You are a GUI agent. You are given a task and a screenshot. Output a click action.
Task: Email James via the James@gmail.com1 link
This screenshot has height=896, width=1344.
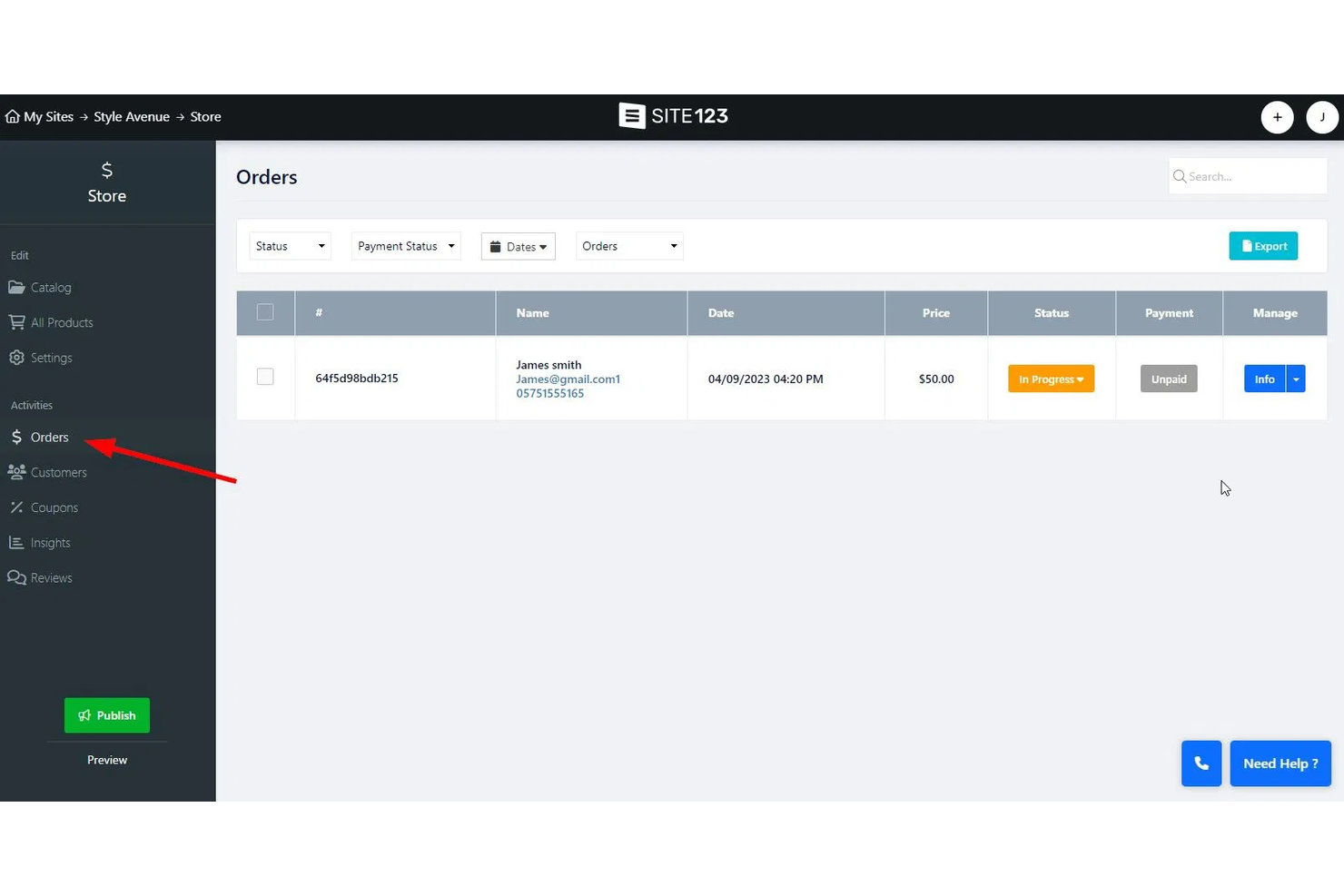tap(568, 379)
